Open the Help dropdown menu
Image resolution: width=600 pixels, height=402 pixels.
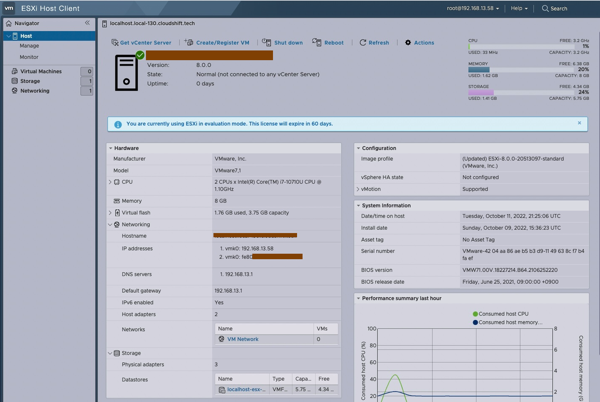tap(519, 8)
